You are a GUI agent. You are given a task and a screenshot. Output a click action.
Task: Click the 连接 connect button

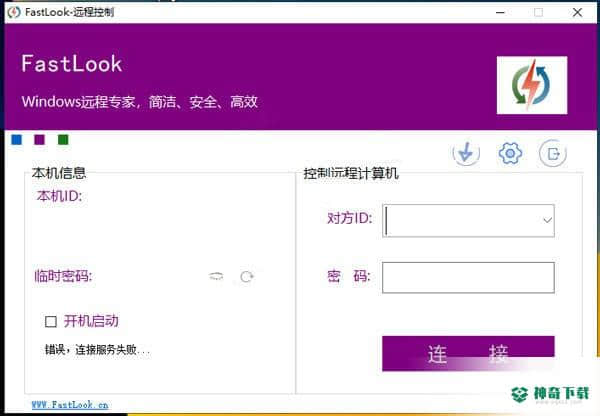[468, 354]
